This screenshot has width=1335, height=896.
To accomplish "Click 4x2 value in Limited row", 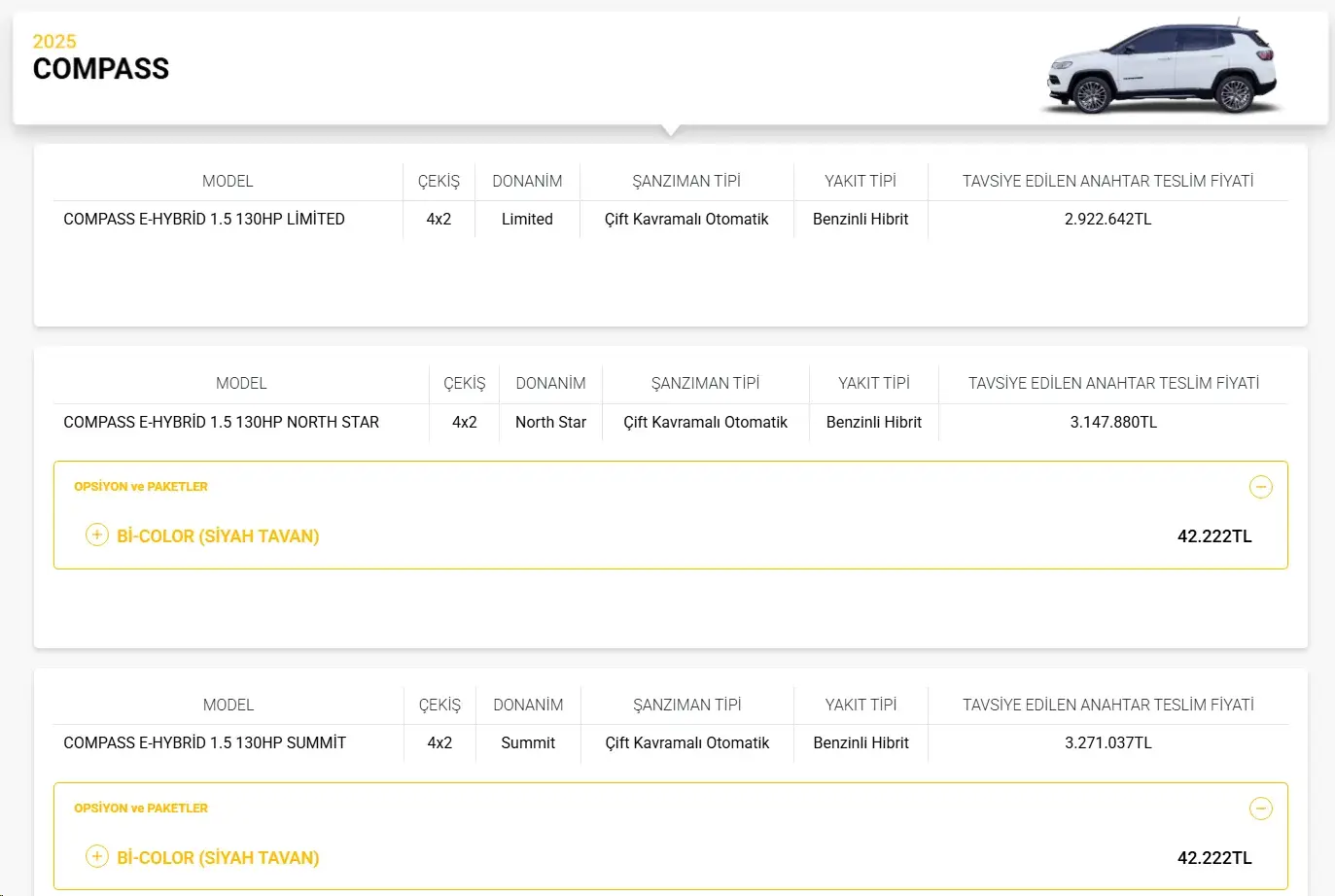I will pyautogui.click(x=439, y=220).
